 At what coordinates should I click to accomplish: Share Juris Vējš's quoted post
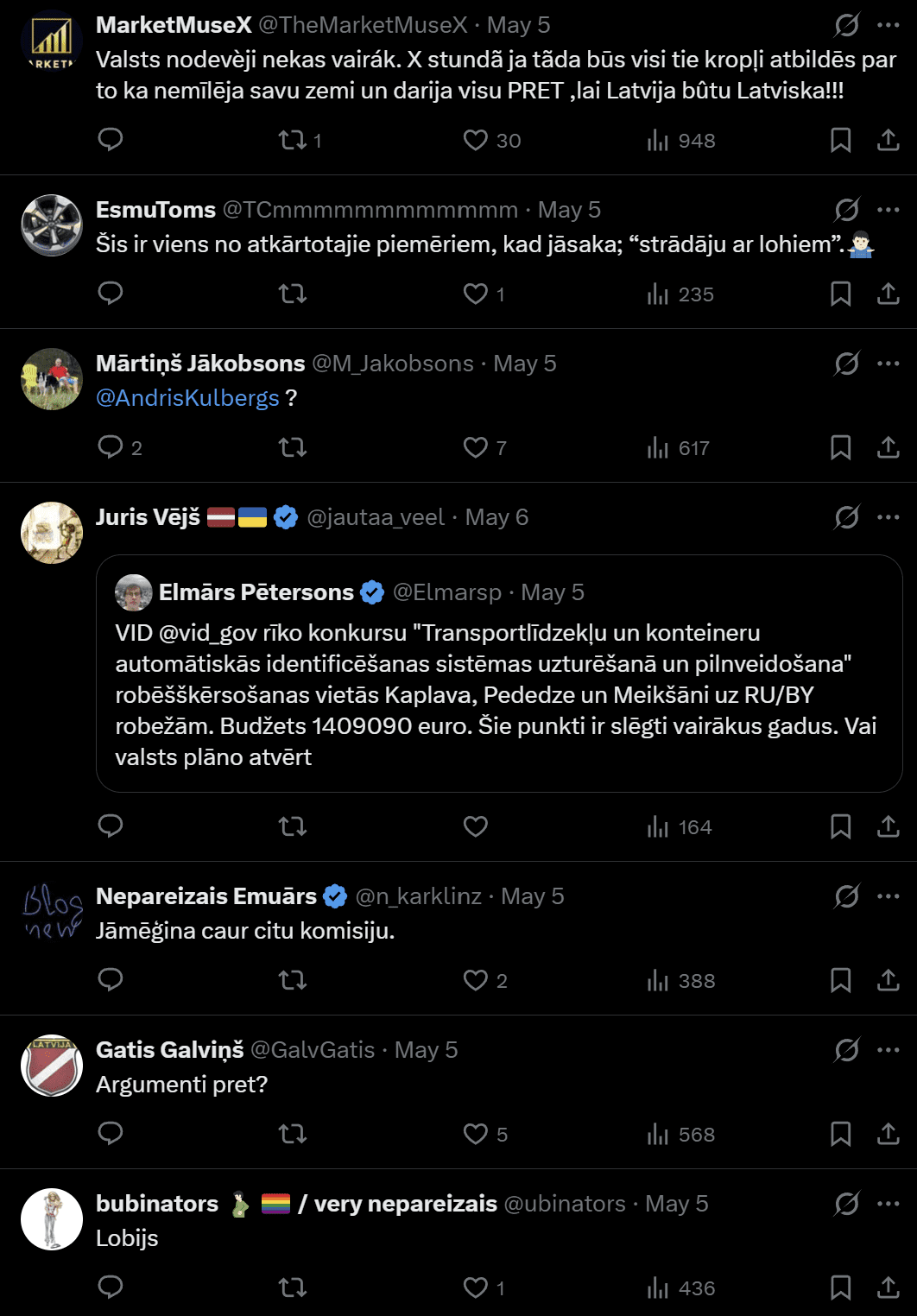889,826
